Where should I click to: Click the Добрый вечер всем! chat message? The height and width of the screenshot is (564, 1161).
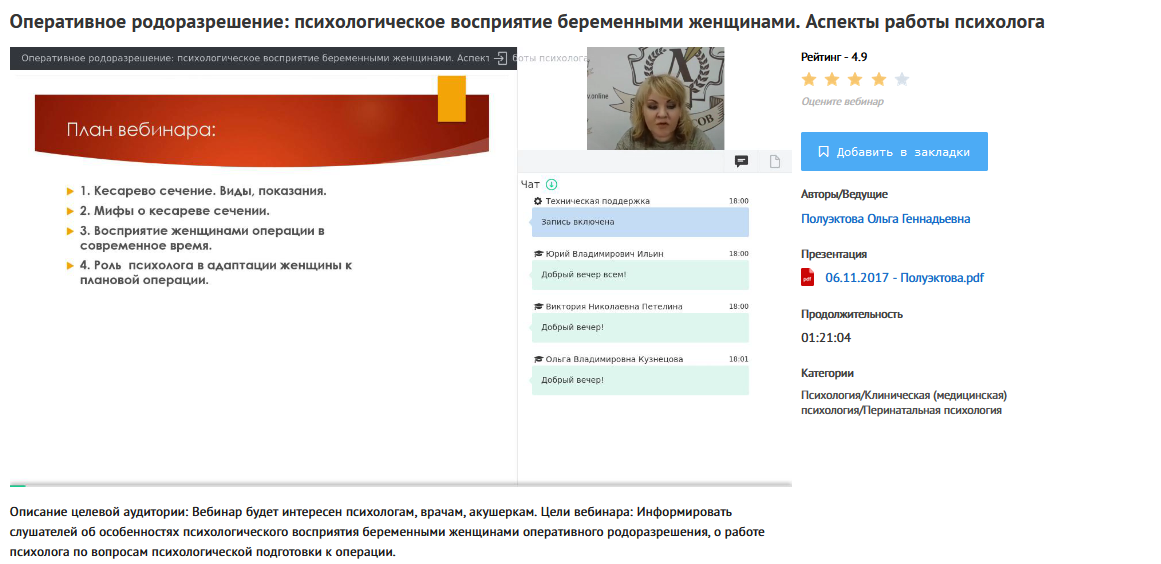pyautogui.click(x=640, y=275)
